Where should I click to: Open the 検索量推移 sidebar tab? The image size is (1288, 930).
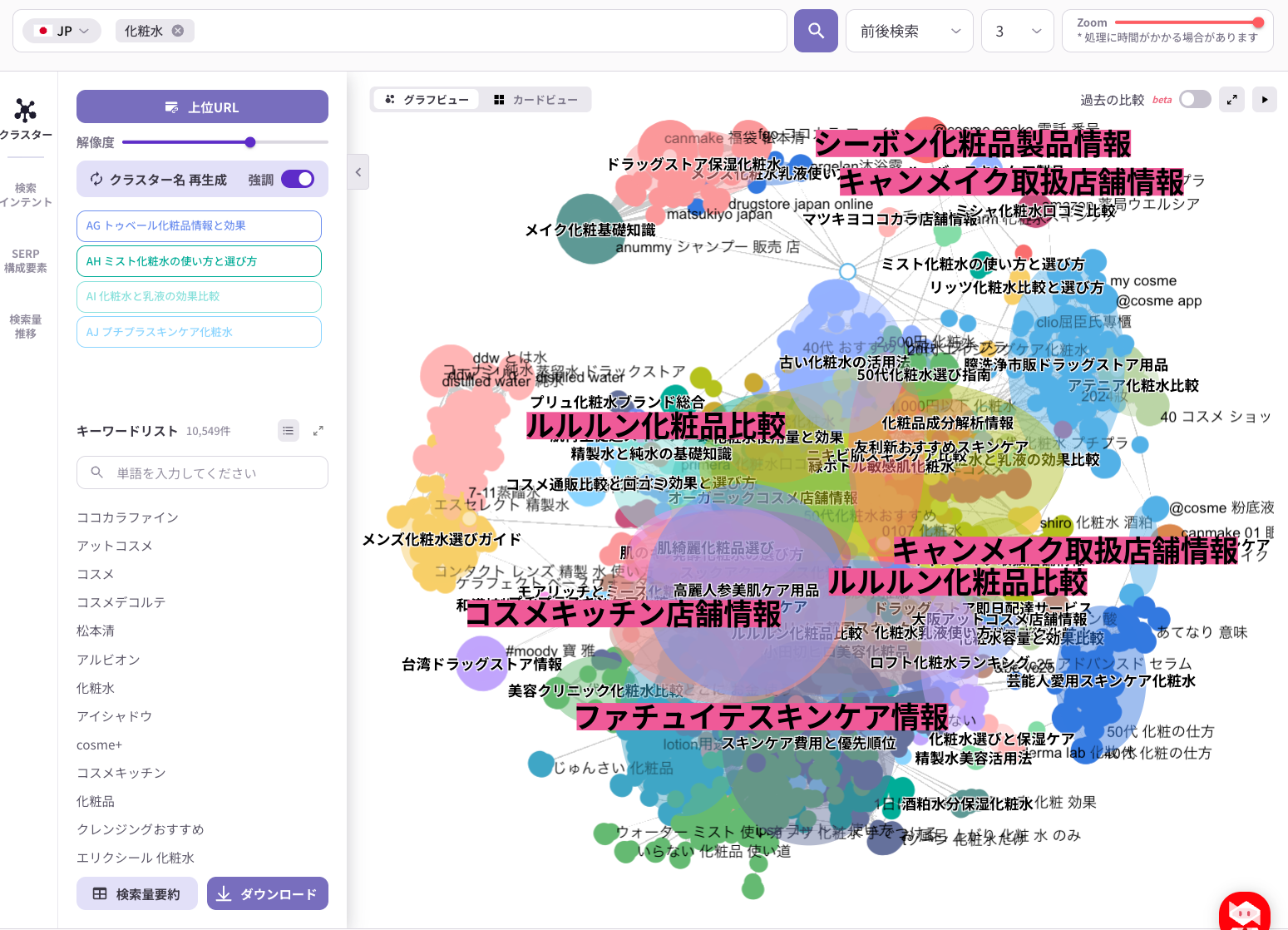pos(25,326)
